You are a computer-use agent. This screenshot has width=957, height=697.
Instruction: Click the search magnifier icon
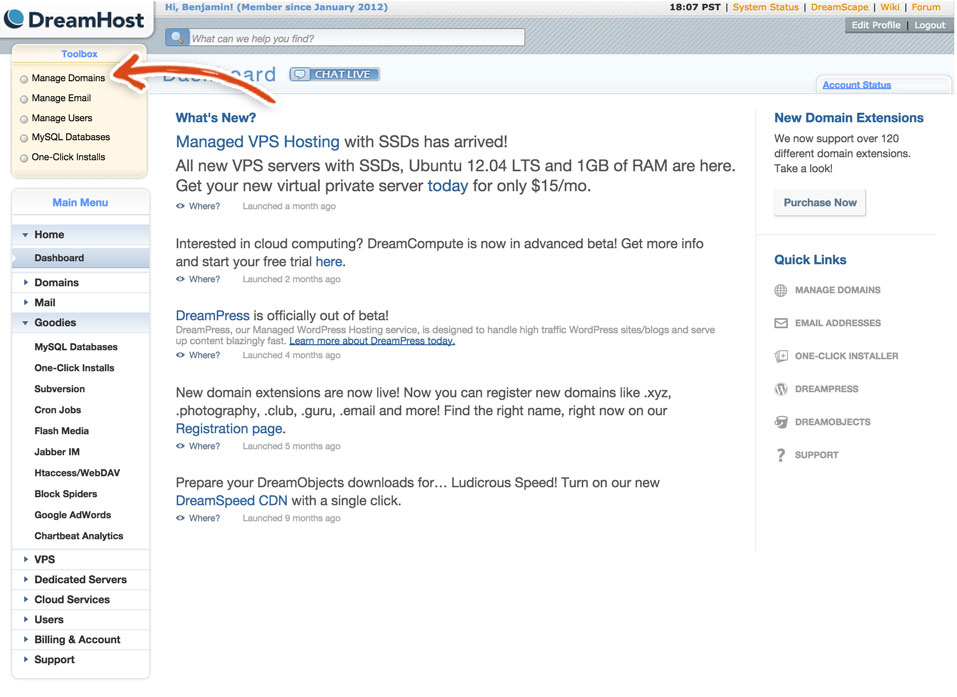click(x=177, y=38)
